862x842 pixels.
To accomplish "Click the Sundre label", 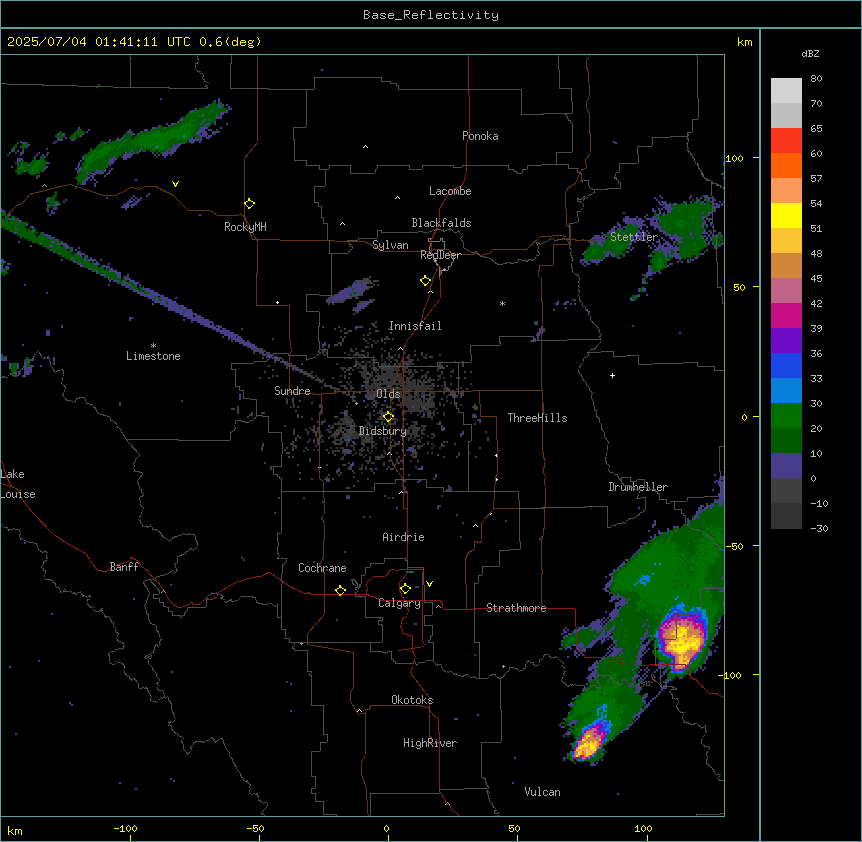I will coord(292,391).
